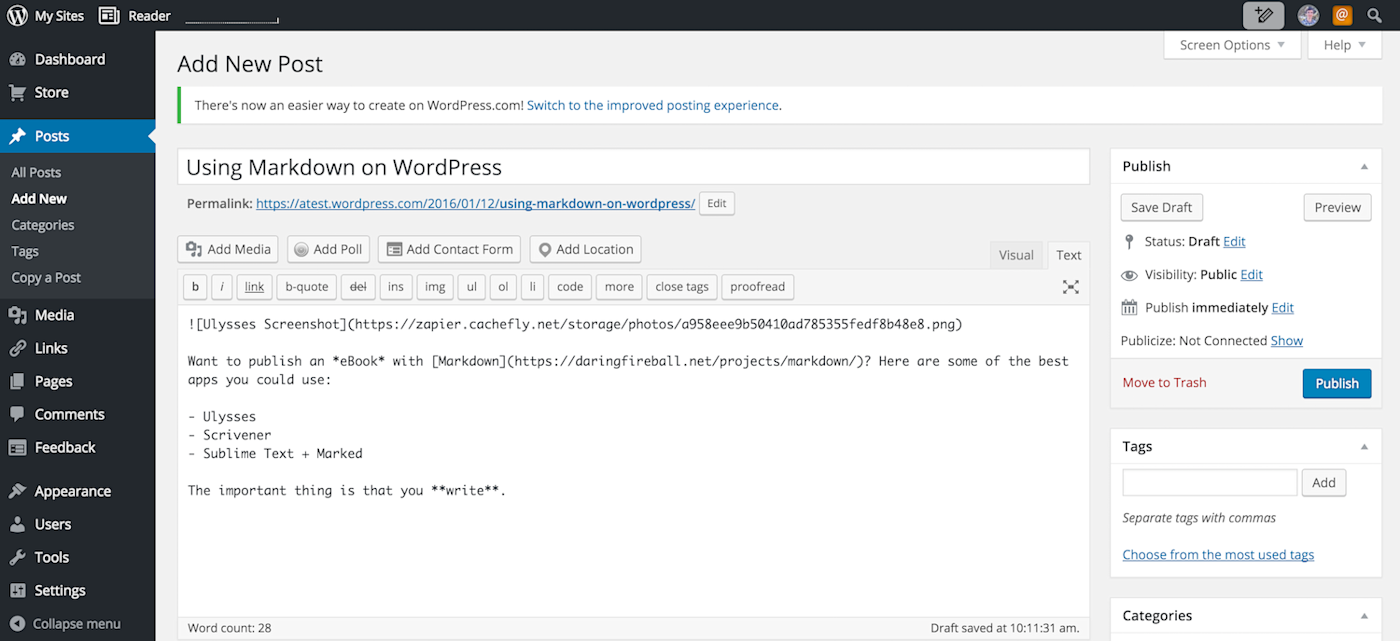This screenshot has height=641, width=1400.
Task: Open the Reader icon in the top bar
Action: pyautogui.click(x=109, y=15)
